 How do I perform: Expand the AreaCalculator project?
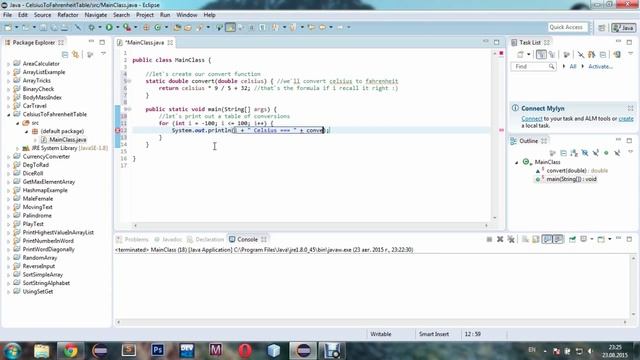[8, 64]
